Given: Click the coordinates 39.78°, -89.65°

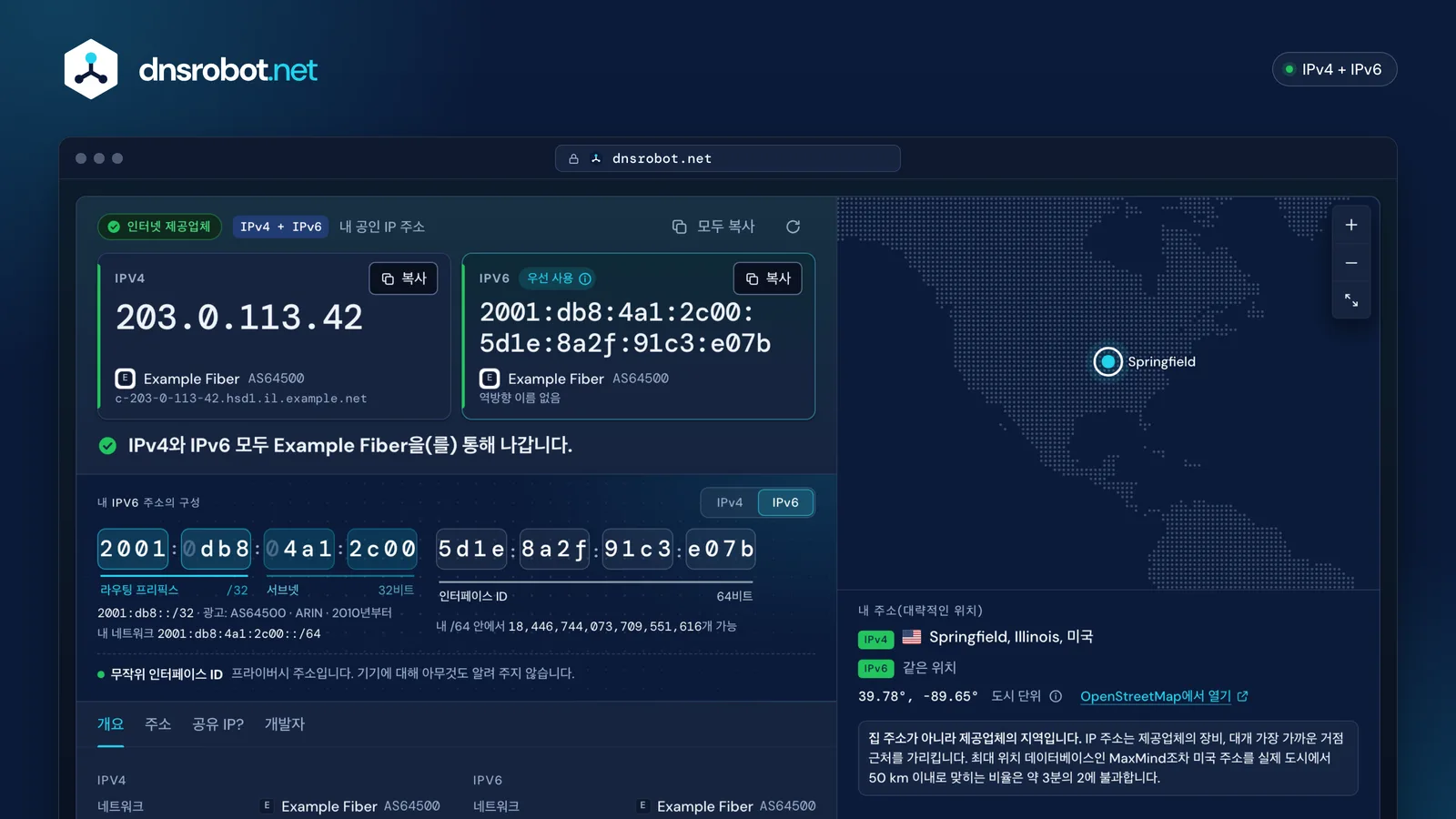Looking at the screenshot, I should click(x=918, y=696).
